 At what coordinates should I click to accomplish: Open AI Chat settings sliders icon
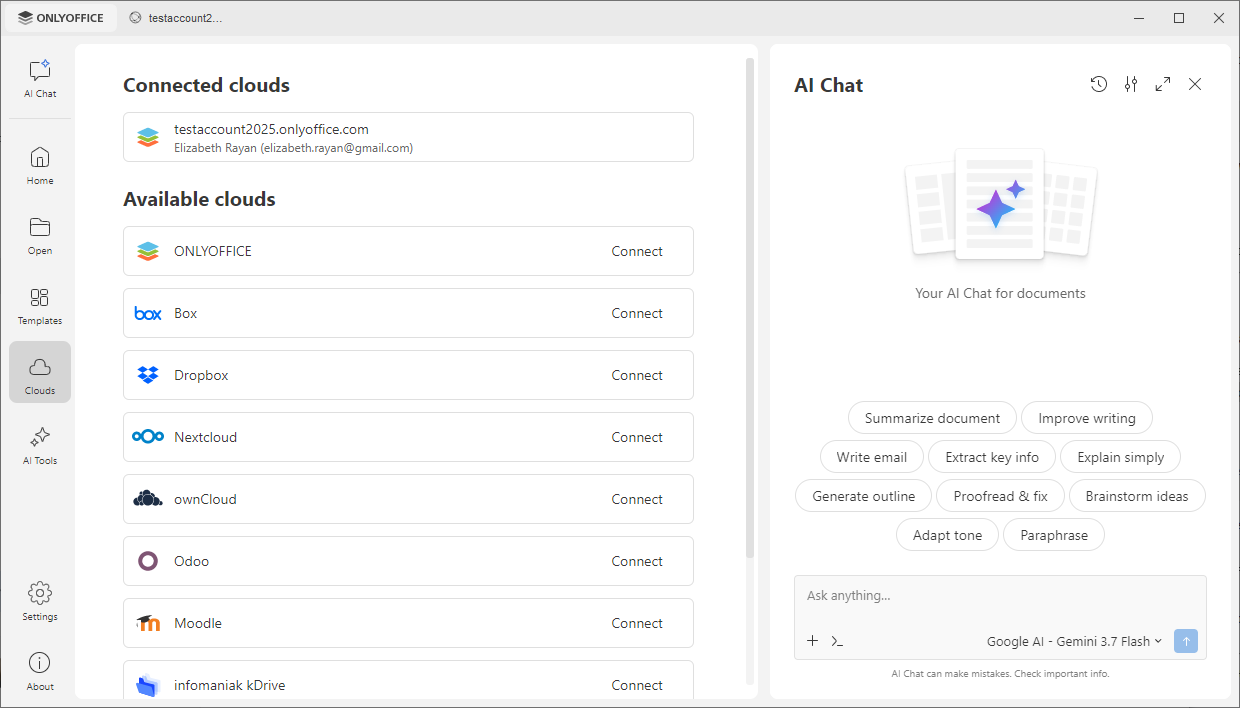coord(1131,85)
